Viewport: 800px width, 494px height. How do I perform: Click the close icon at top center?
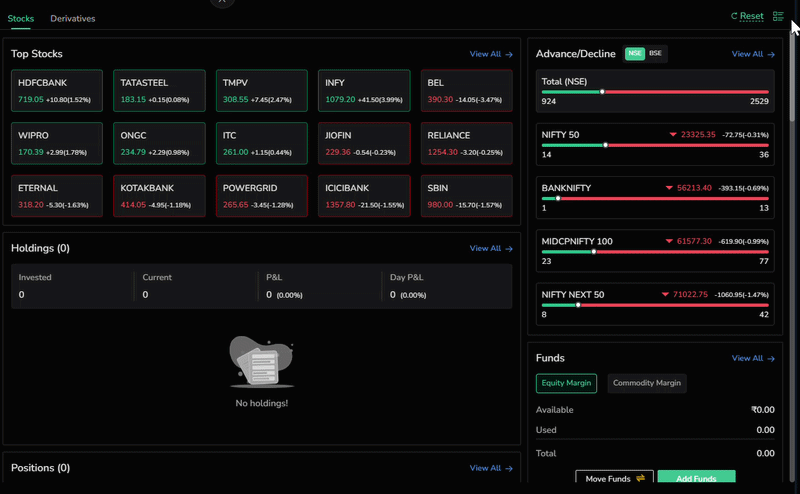(222, 2)
